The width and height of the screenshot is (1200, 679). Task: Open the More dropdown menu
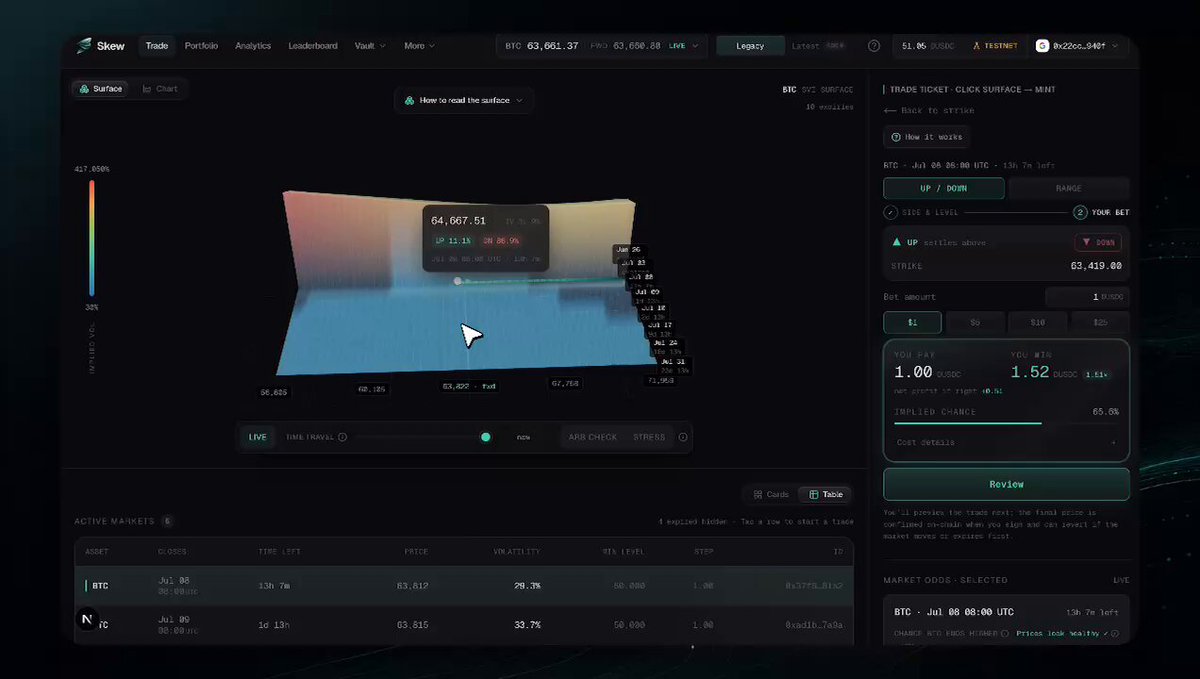click(x=419, y=46)
